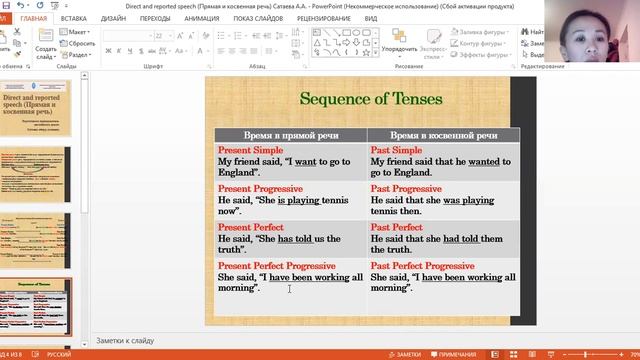Toggle Underline (Ч) formatting
The image size is (640, 360).
pyautogui.click(x=130, y=51)
